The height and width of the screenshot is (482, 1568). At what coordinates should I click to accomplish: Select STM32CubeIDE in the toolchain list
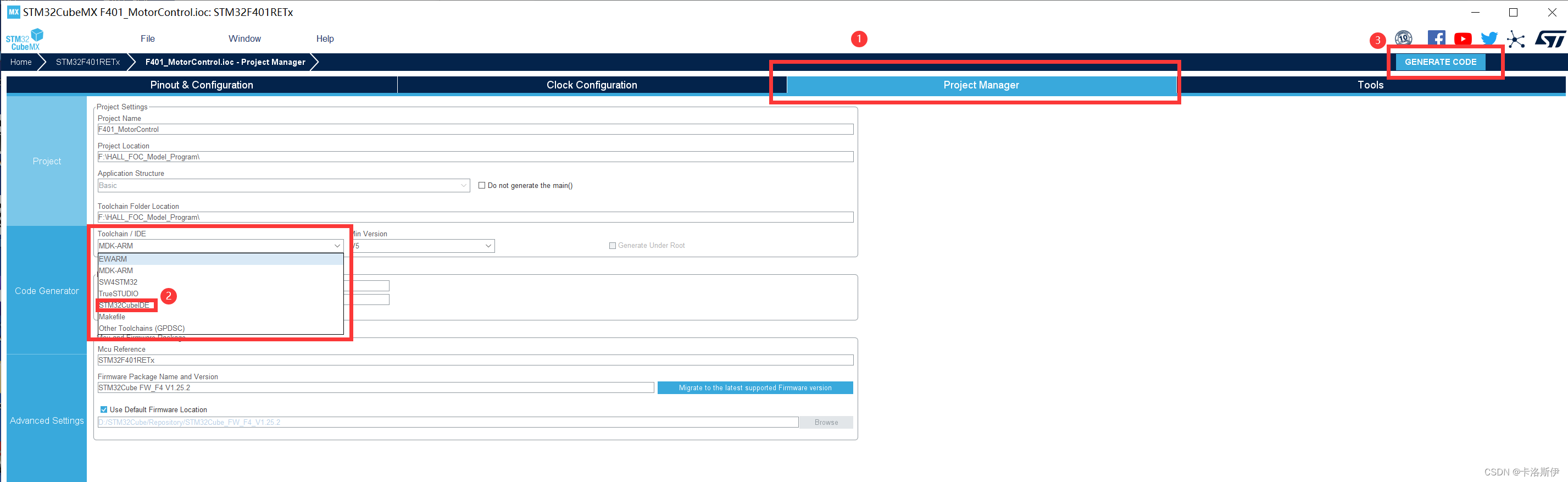(220, 306)
